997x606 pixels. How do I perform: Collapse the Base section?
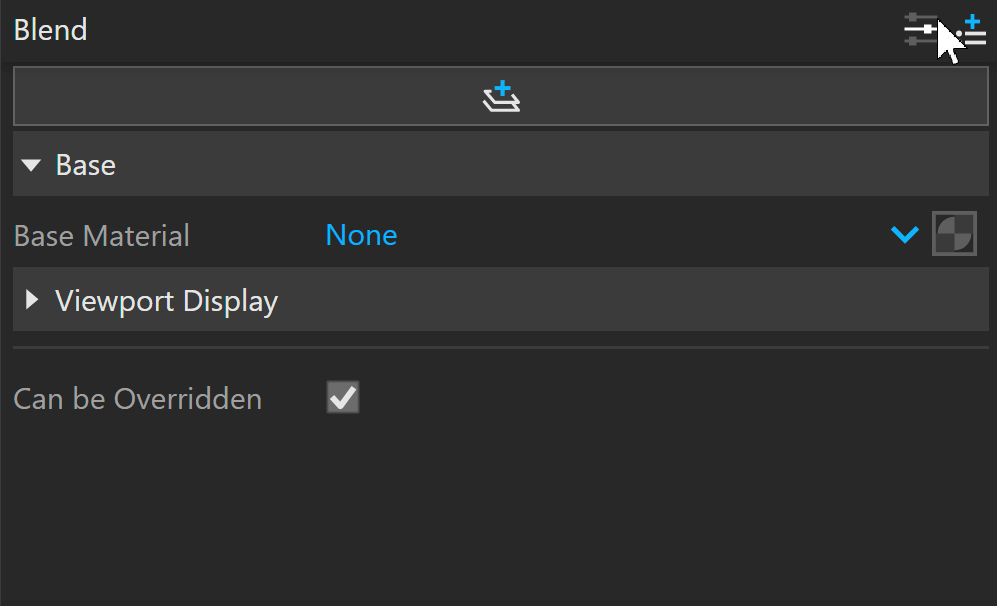click(501, 165)
